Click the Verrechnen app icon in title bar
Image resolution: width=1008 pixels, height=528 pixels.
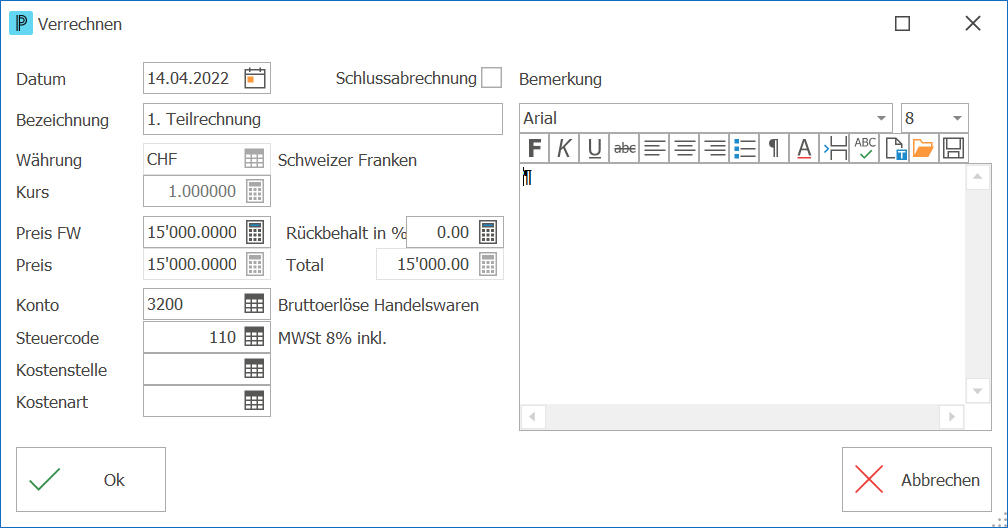(21, 24)
